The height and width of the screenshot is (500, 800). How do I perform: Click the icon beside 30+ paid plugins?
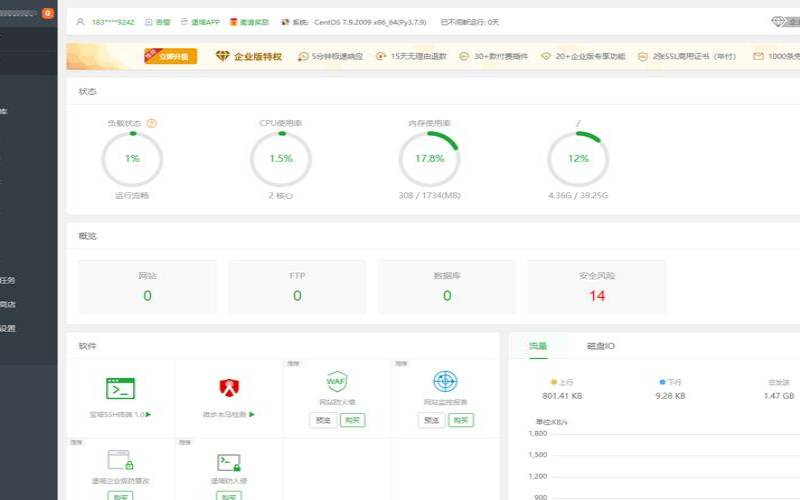[463, 56]
